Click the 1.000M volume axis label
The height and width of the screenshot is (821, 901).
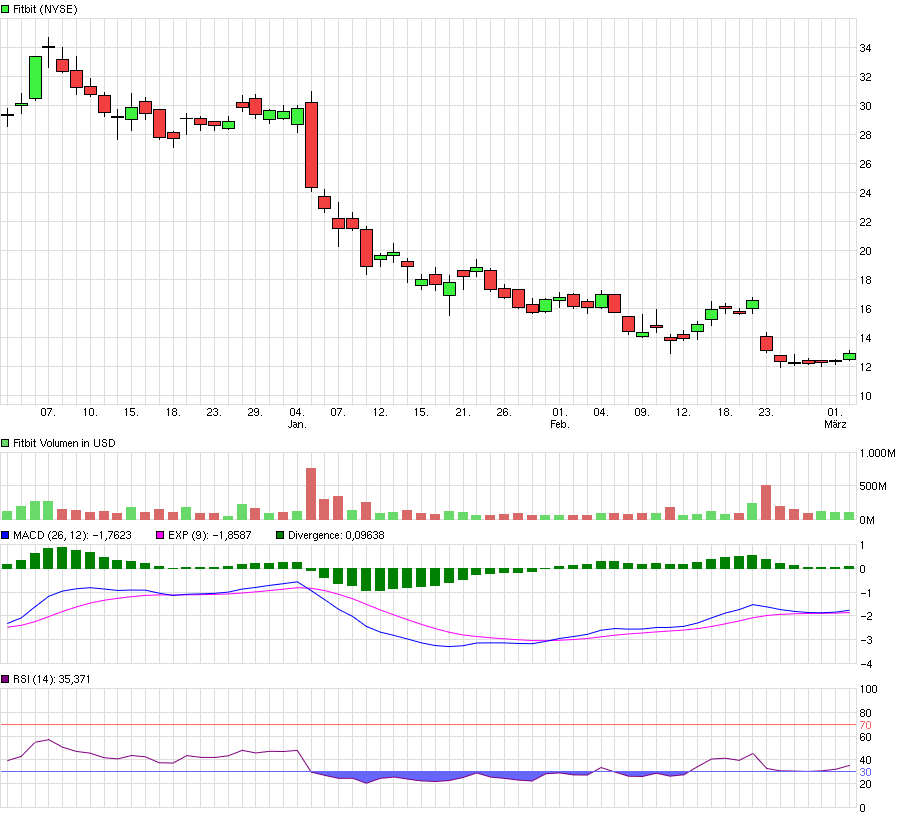(x=877, y=453)
